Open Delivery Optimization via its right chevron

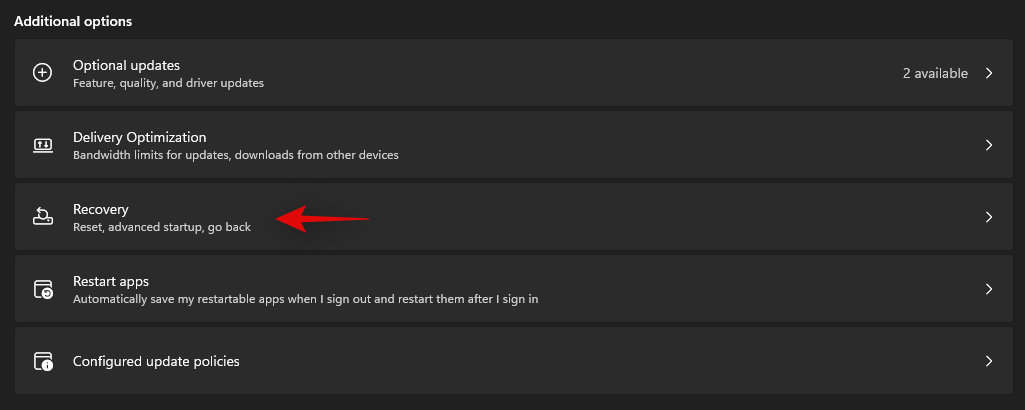tap(988, 145)
